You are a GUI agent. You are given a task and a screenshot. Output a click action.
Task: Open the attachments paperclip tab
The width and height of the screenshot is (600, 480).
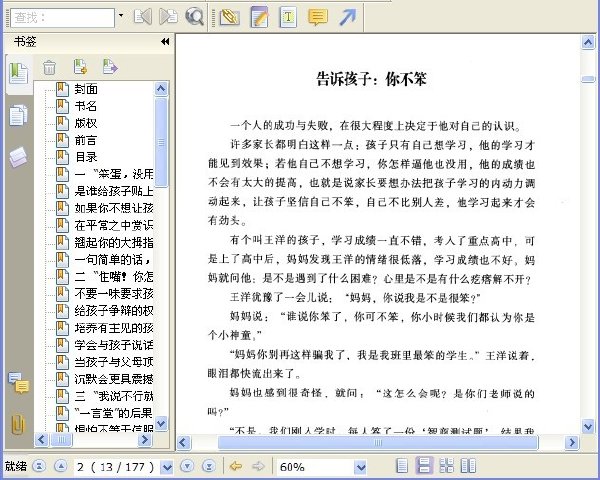(x=18, y=423)
